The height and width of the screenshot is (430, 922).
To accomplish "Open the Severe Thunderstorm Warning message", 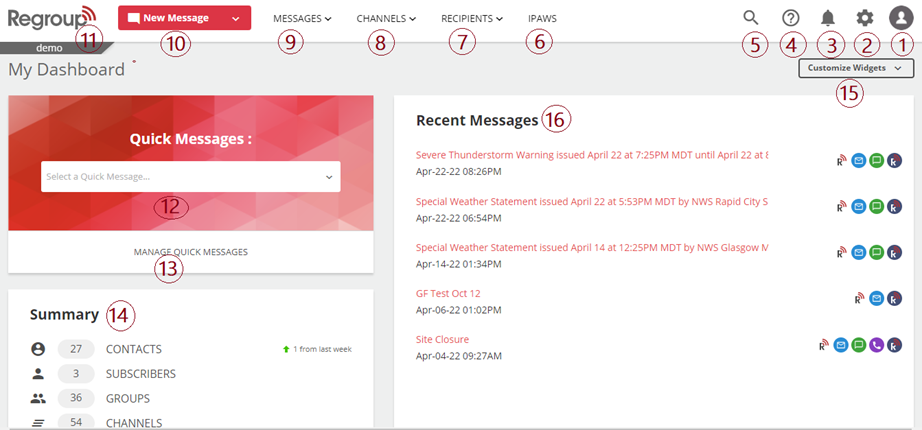I will point(591,155).
